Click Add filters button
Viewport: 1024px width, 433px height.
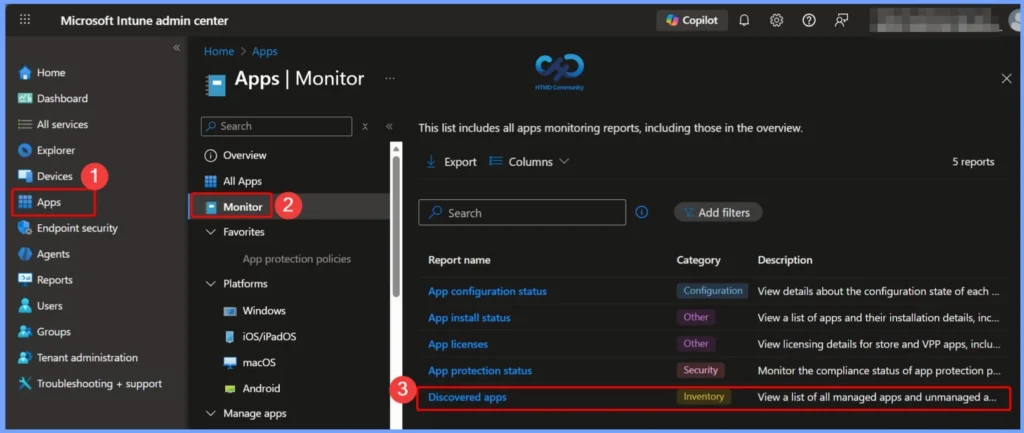pyautogui.click(x=718, y=212)
